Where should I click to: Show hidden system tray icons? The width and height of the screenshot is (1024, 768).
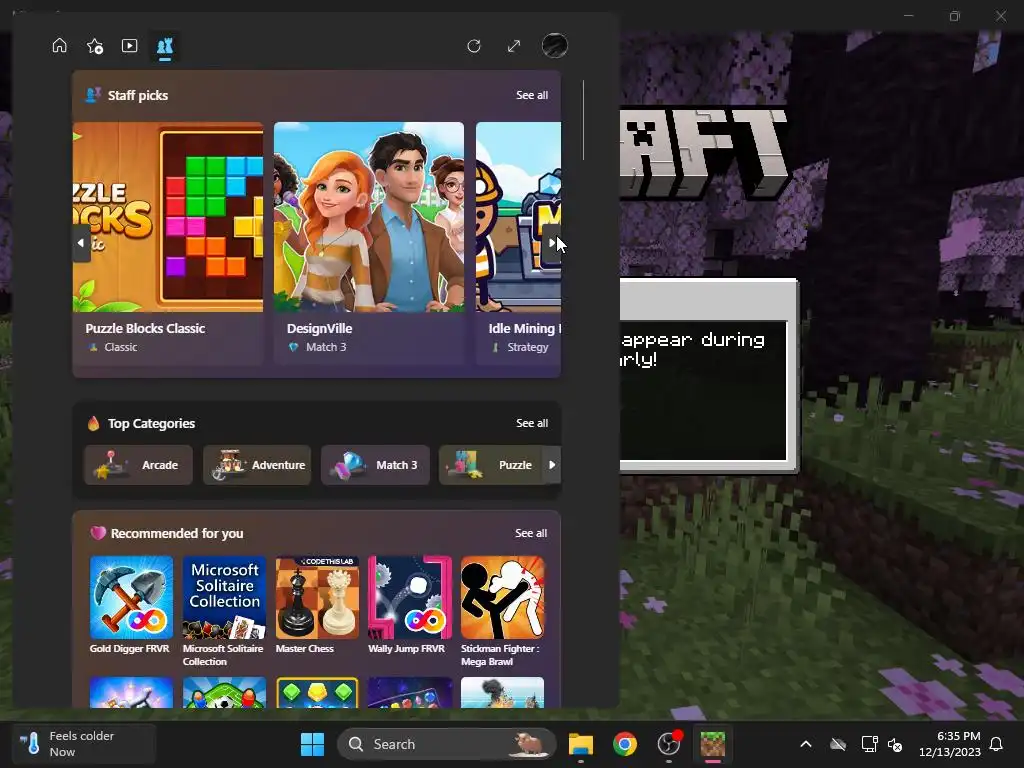coord(806,744)
